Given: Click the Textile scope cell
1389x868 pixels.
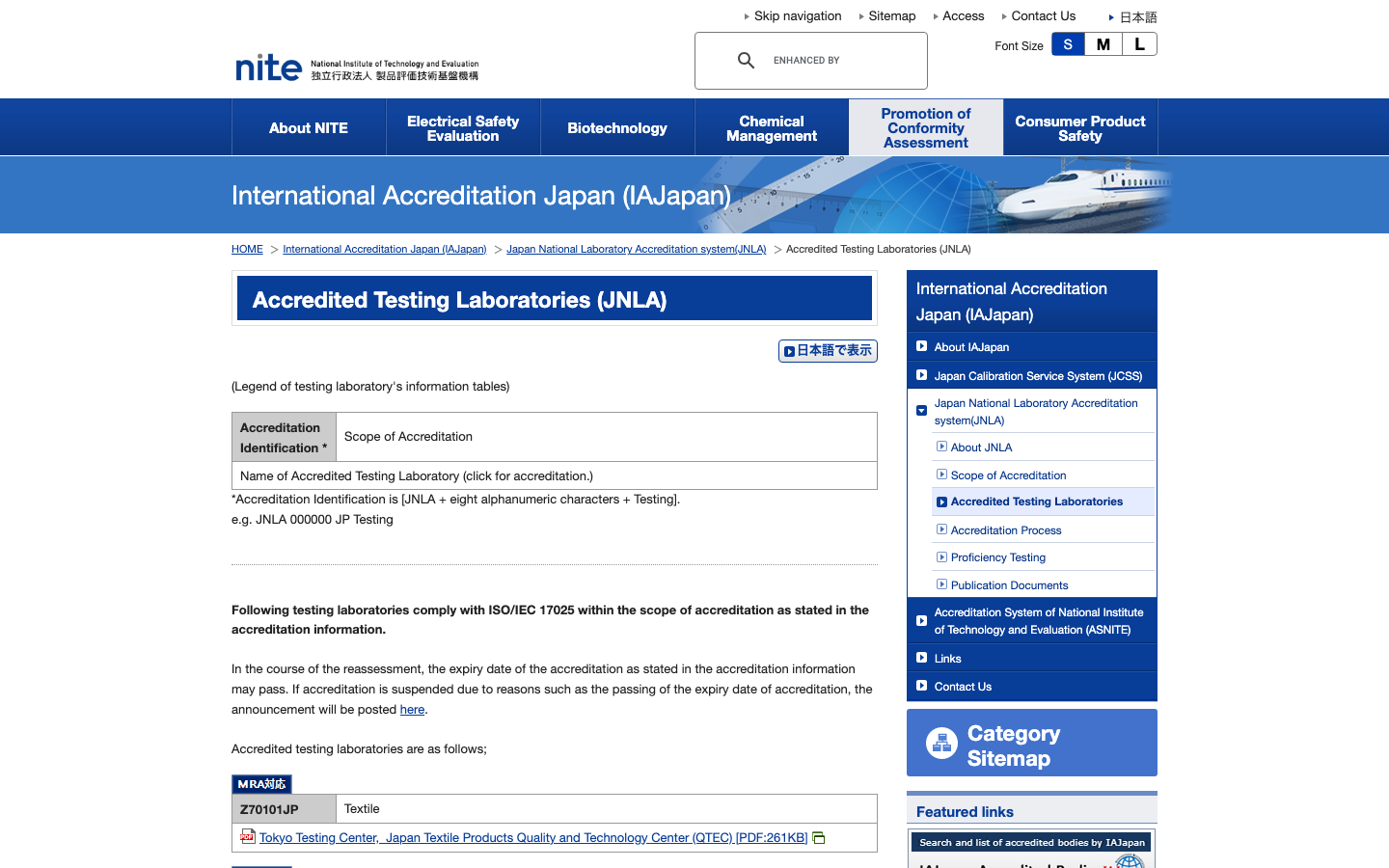Looking at the screenshot, I should (x=607, y=808).
